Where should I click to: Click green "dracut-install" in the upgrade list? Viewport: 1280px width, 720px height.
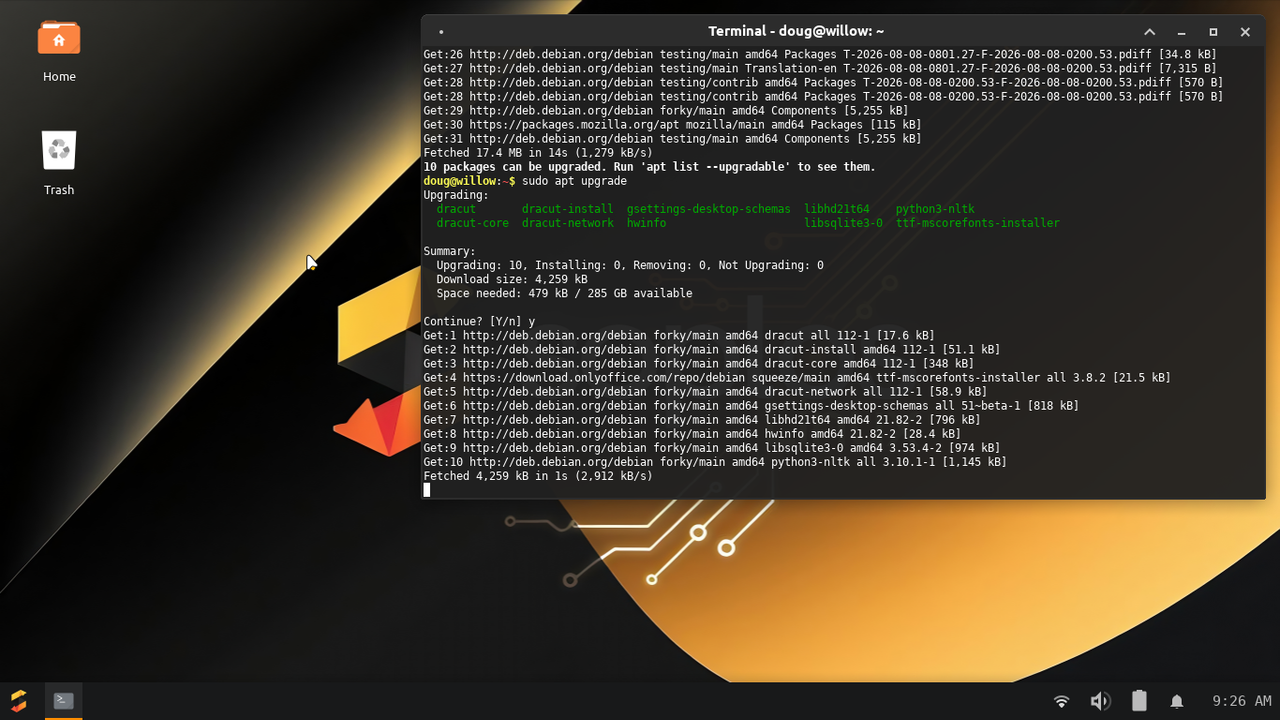point(568,209)
